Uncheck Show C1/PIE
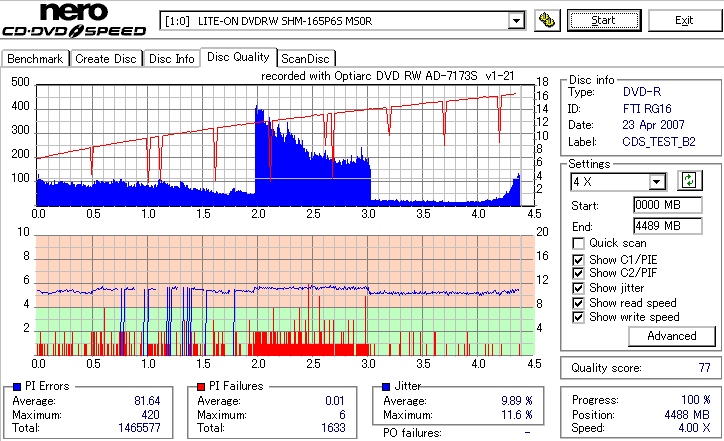The image size is (724, 441). click(578, 260)
